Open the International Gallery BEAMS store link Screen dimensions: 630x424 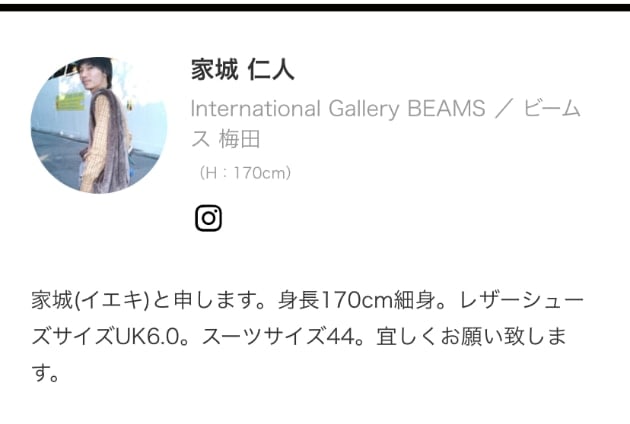coord(338,109)
